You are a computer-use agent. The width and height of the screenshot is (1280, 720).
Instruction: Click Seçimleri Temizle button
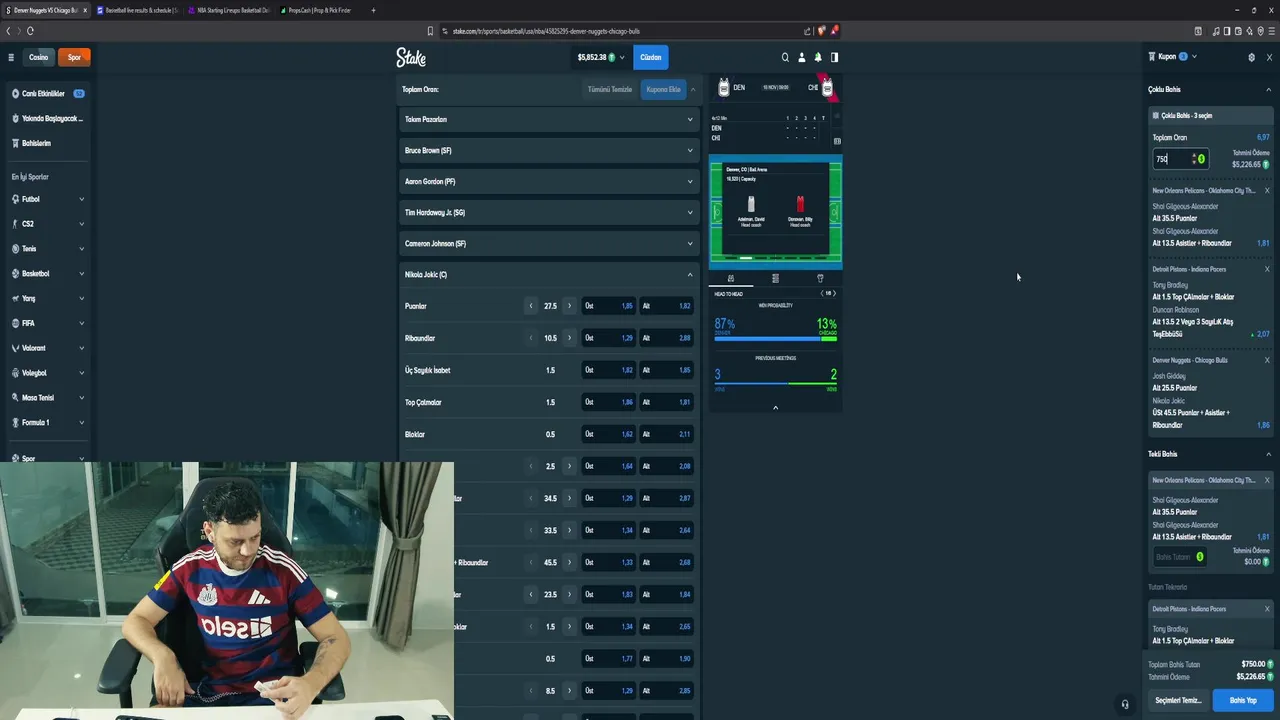pyautogui.click(x=1178, y=700)
